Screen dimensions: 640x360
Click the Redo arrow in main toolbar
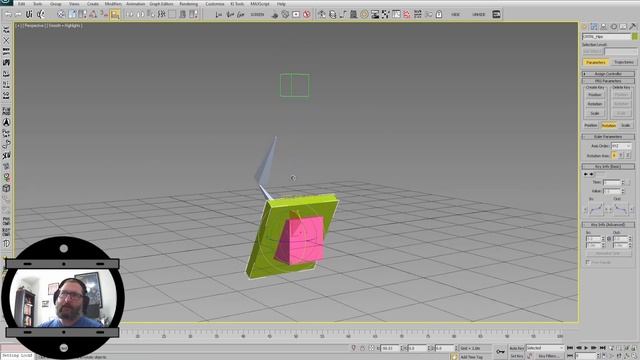tap(18, 14)
